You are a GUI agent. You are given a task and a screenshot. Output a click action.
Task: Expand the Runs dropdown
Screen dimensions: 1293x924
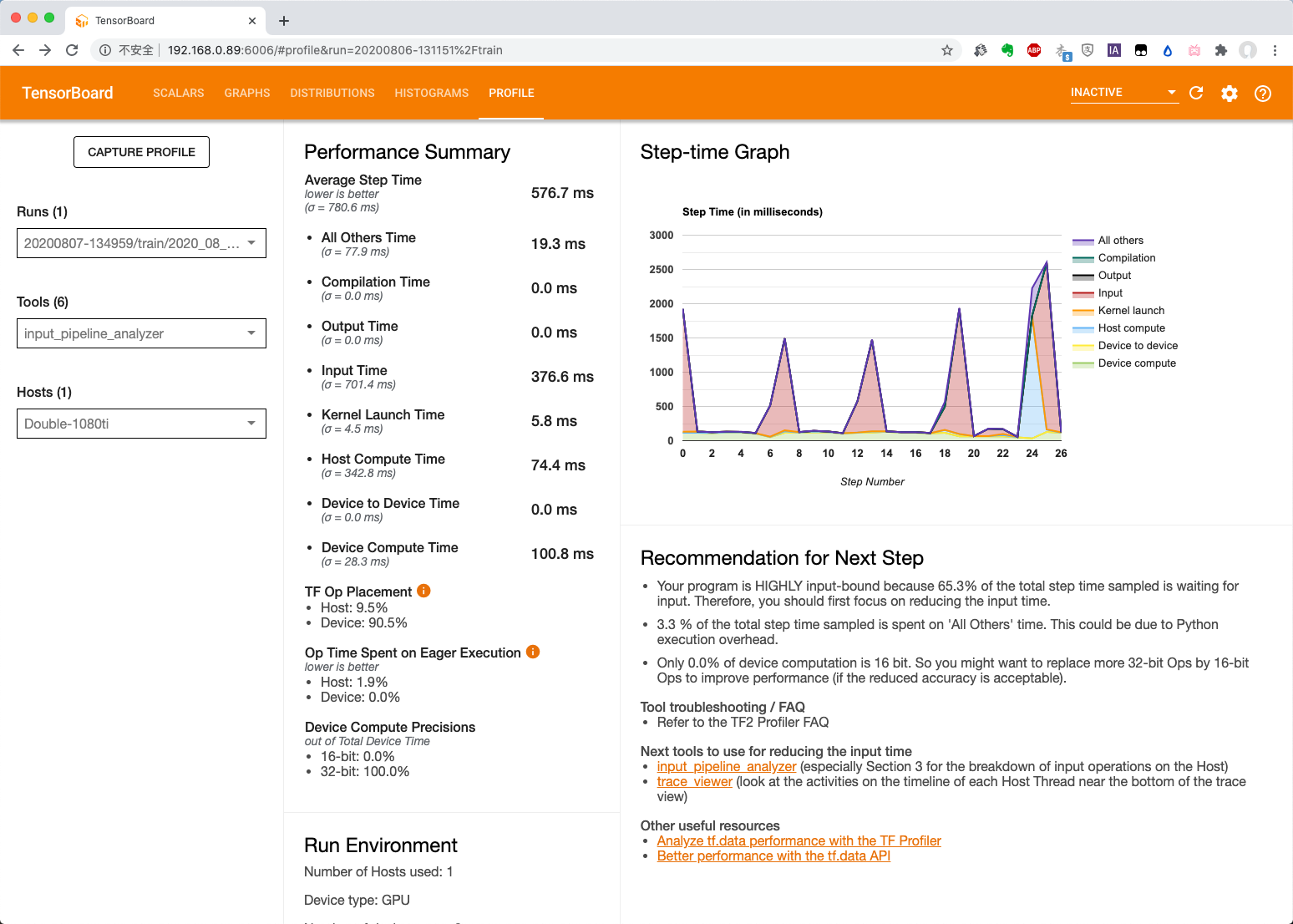click(141, 243)
